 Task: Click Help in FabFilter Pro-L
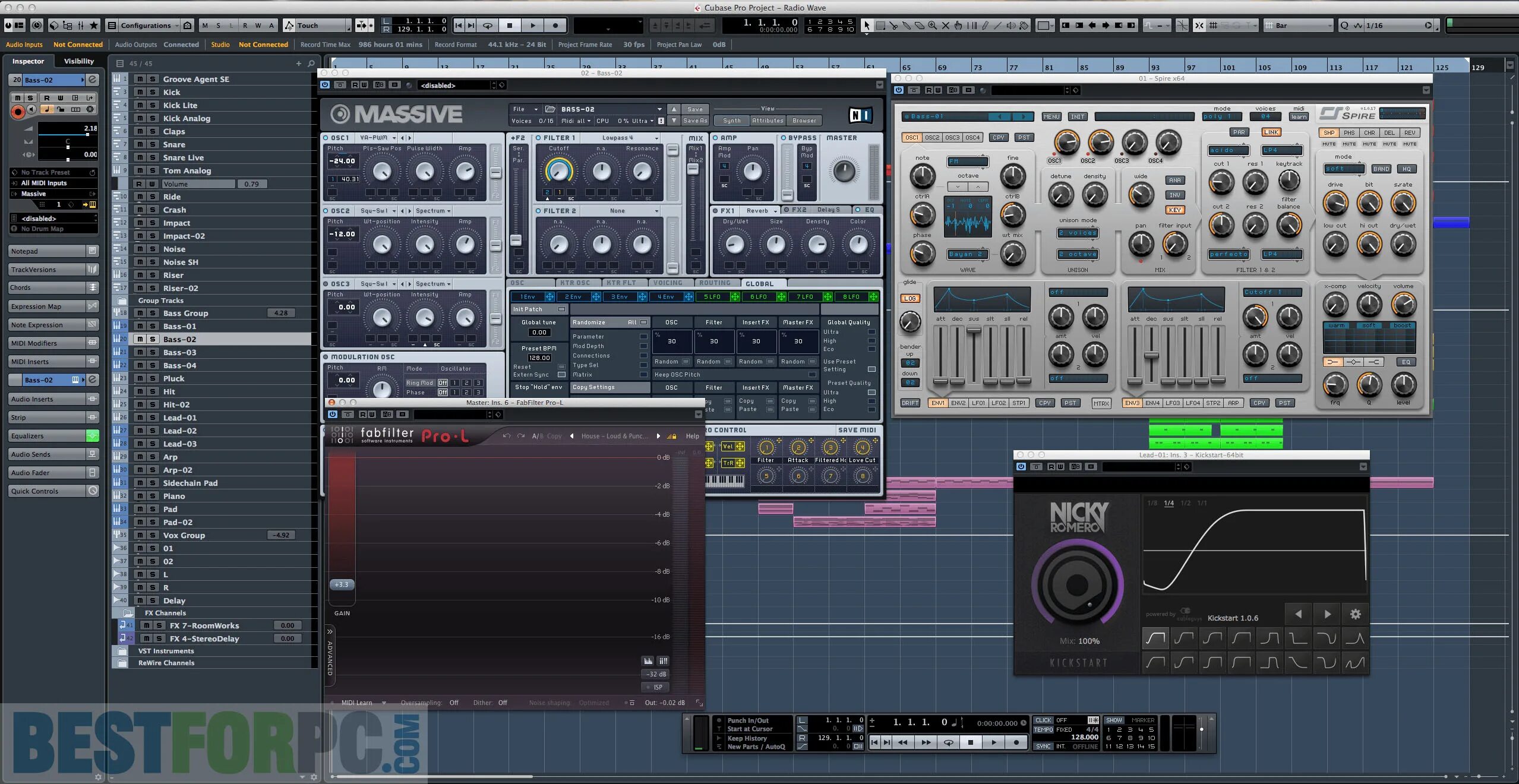coord(692,436)
